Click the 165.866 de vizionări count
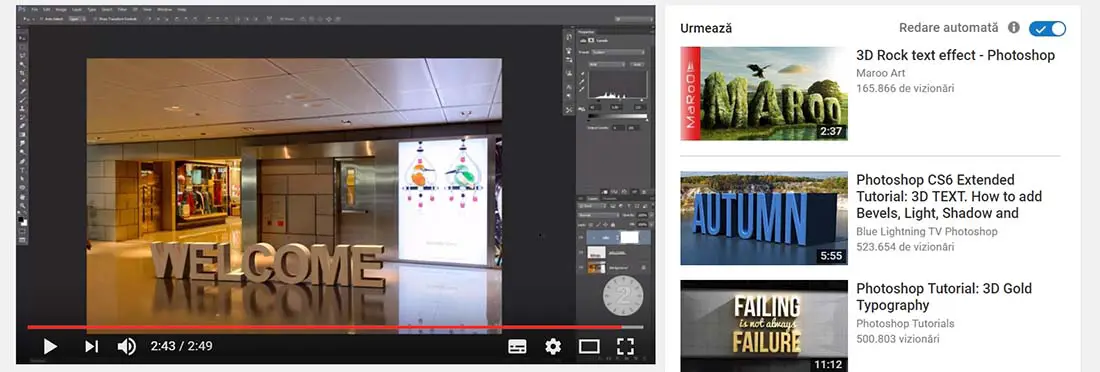 905,88
